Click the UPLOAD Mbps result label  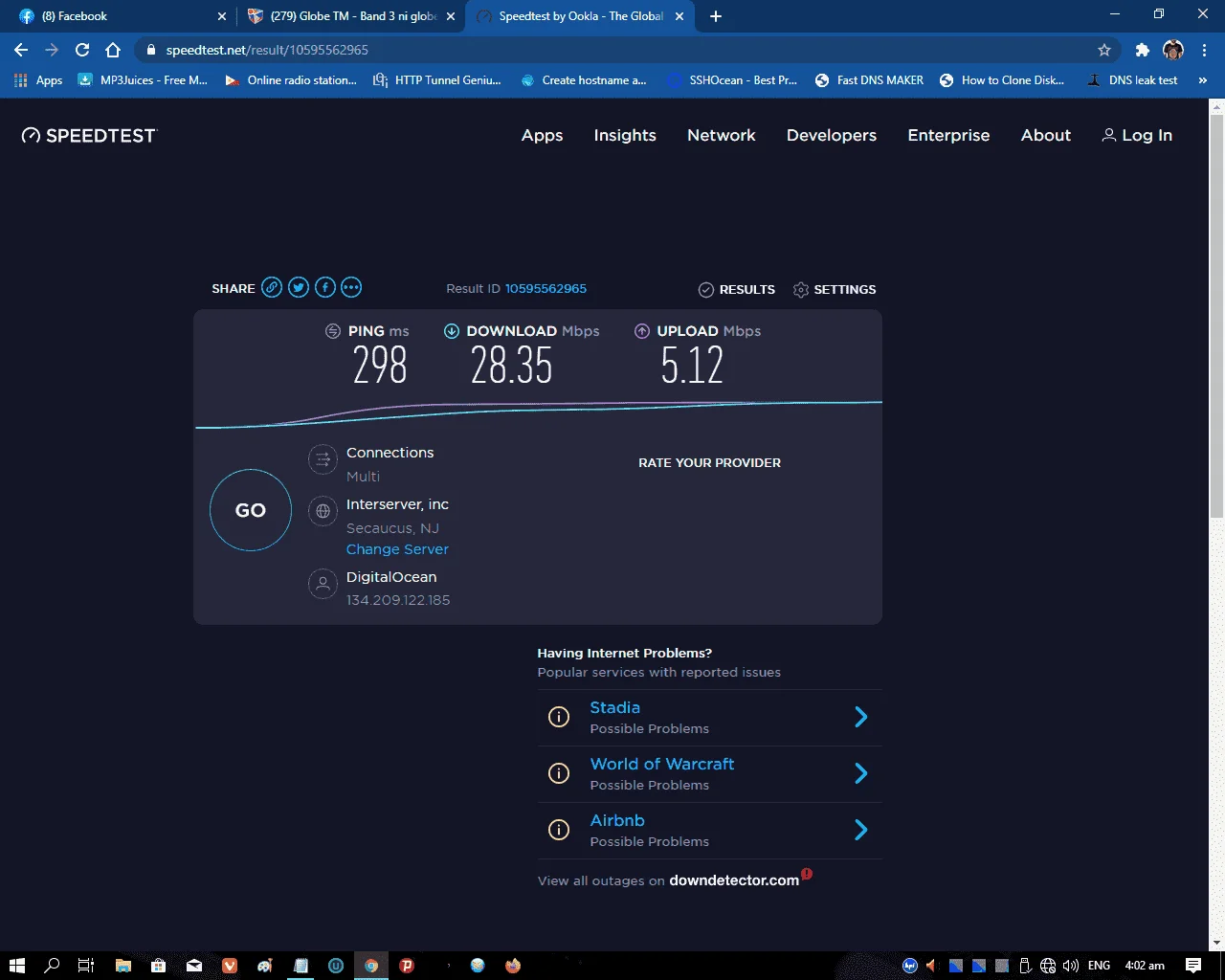click(708, 331)
